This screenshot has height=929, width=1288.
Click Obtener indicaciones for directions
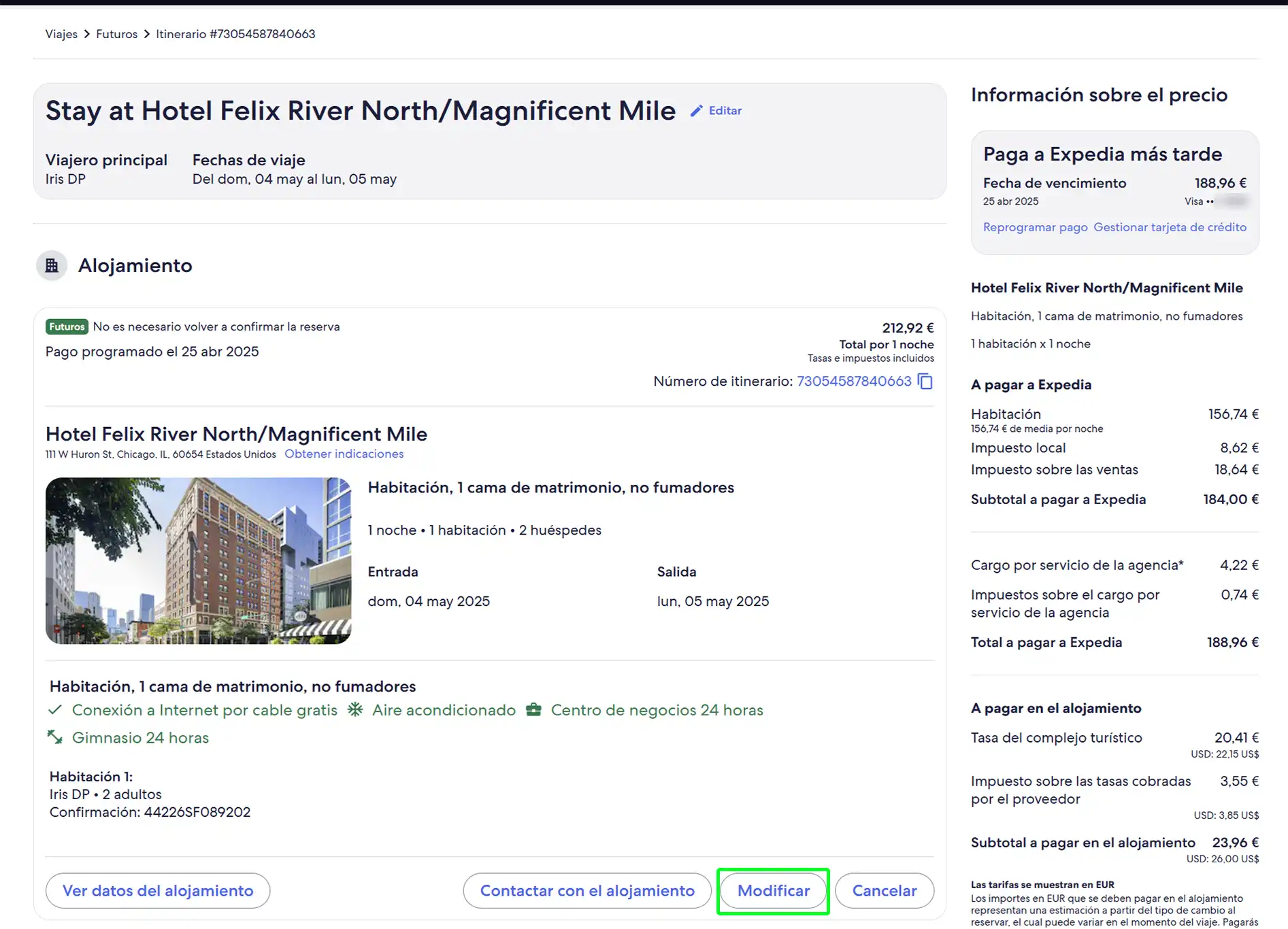coord(344,454)
